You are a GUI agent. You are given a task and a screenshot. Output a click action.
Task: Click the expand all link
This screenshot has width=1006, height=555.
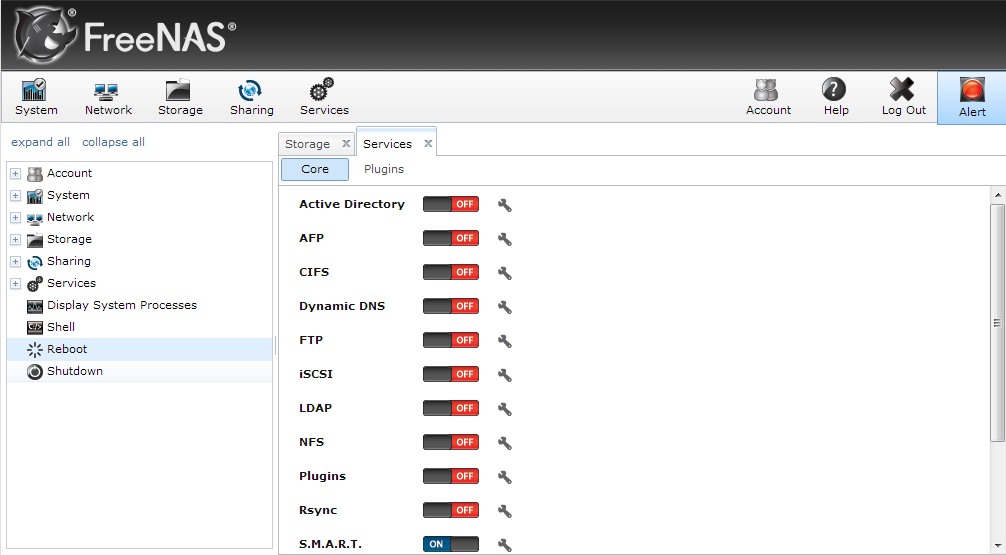(40, 142)
